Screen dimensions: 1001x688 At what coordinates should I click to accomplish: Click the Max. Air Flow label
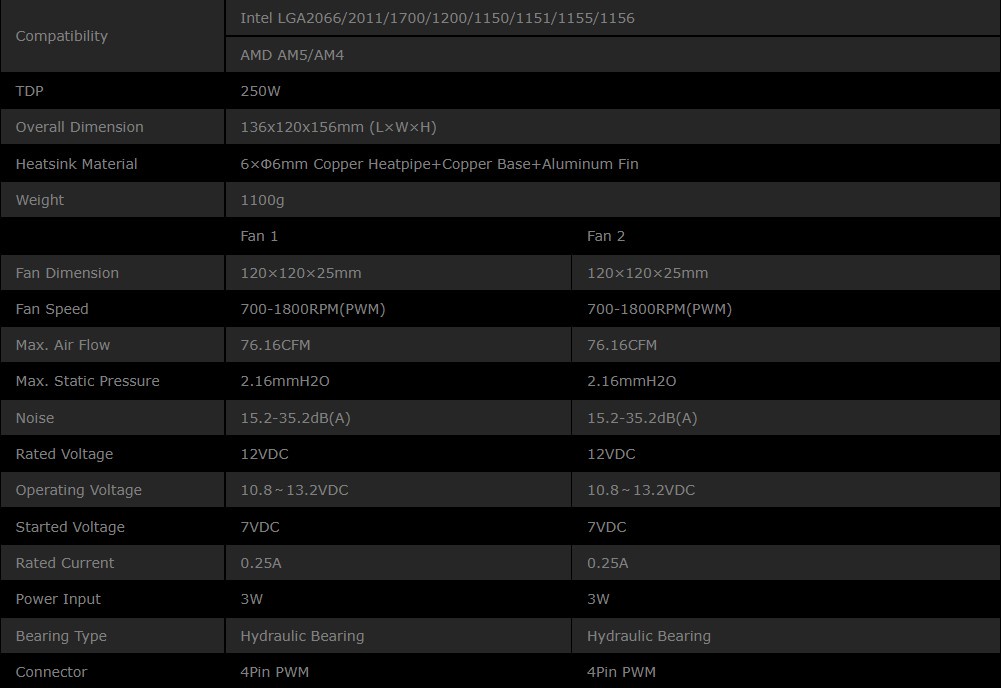tap(63, 345)
